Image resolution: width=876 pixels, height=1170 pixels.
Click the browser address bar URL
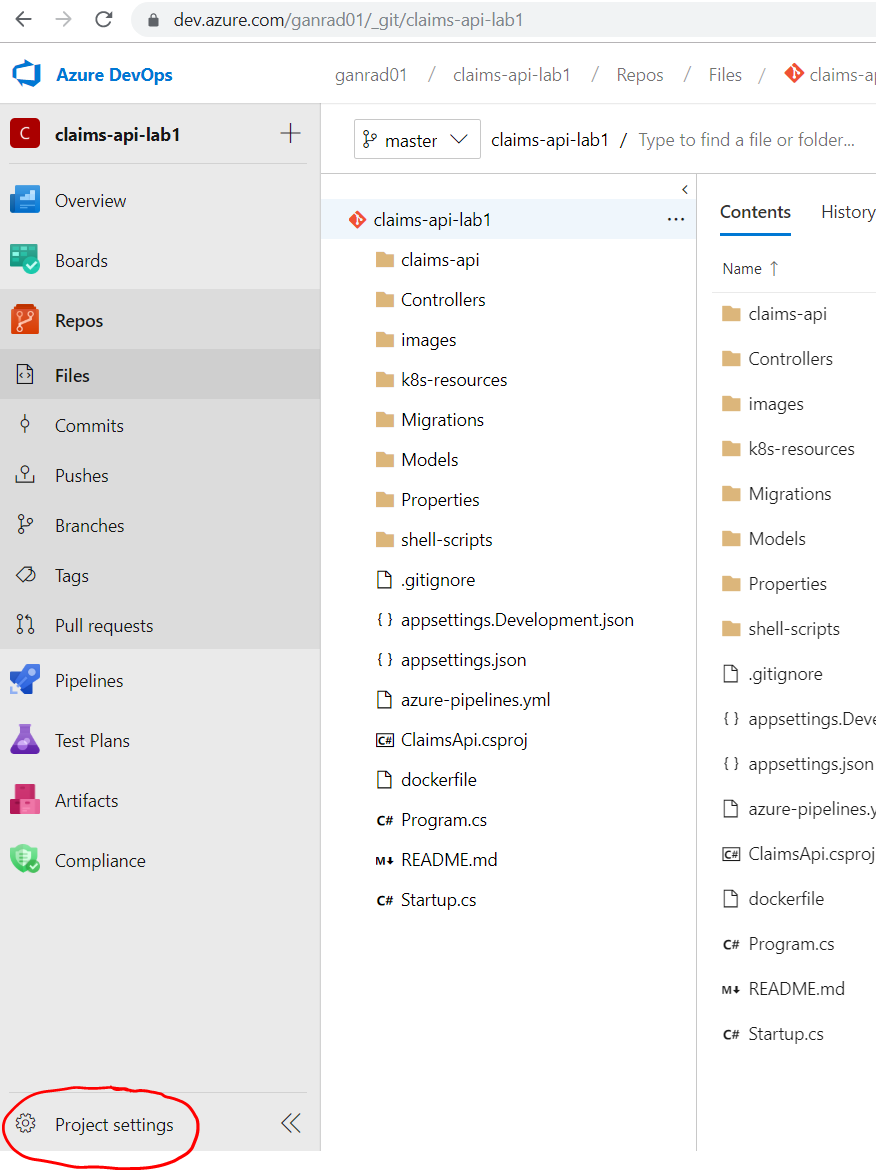[x=348, y=20]
